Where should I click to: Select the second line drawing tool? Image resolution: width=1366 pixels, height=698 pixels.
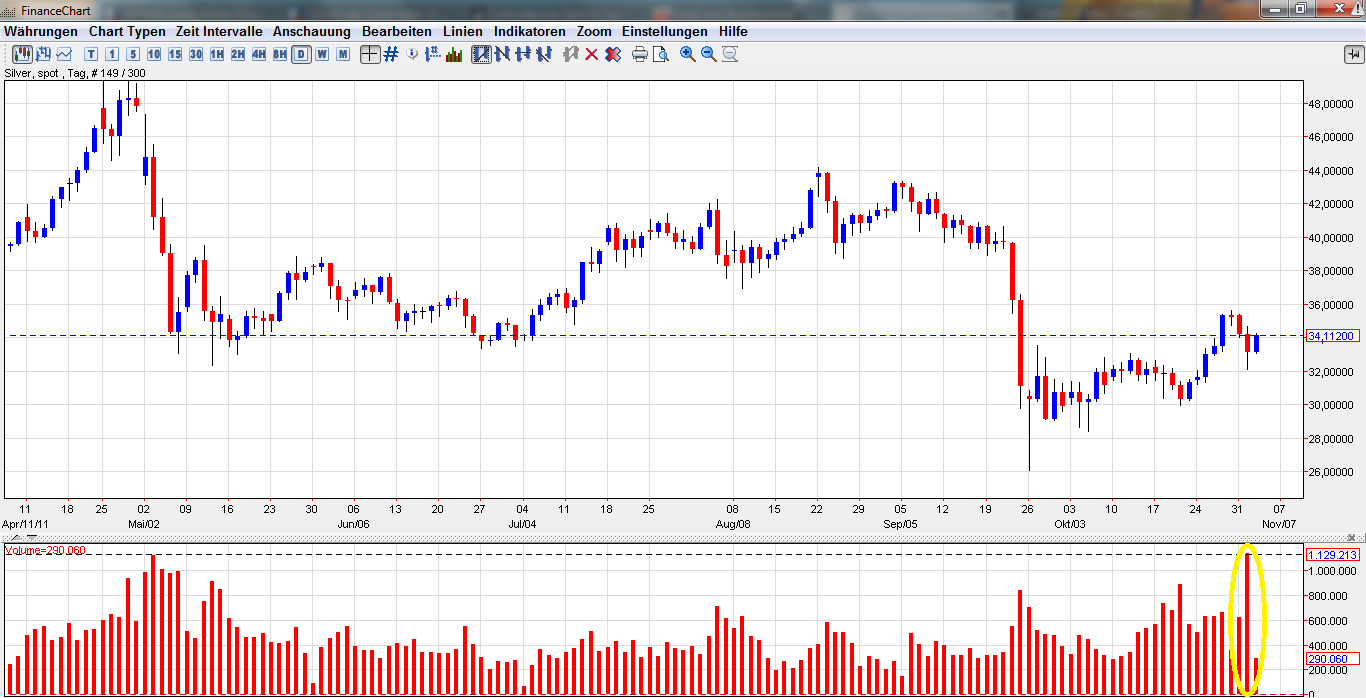click(x=502, y=54)
